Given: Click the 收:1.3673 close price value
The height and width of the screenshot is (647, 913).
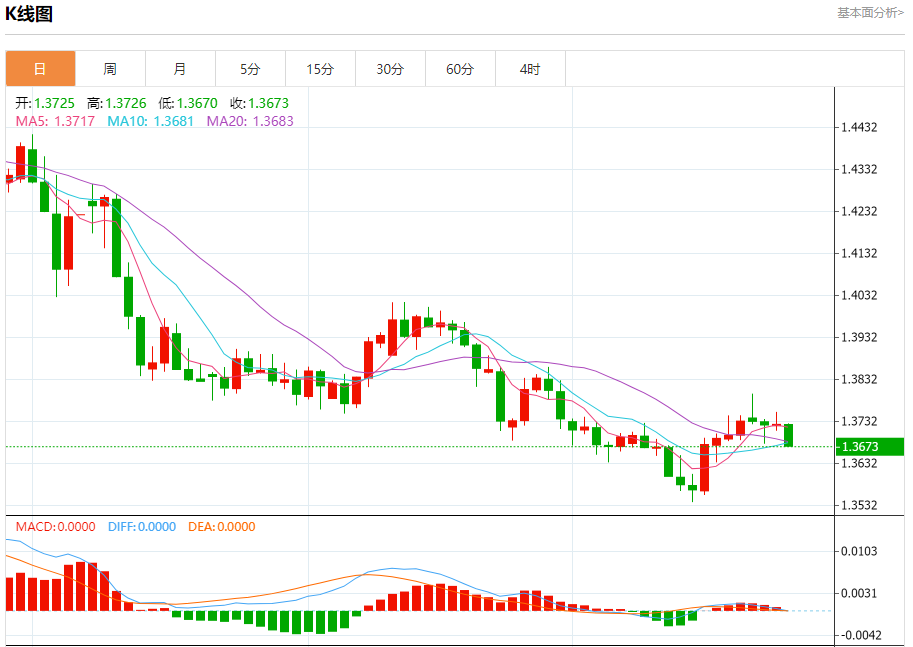Looking at the screenshot, I should (x=259, y=103).
